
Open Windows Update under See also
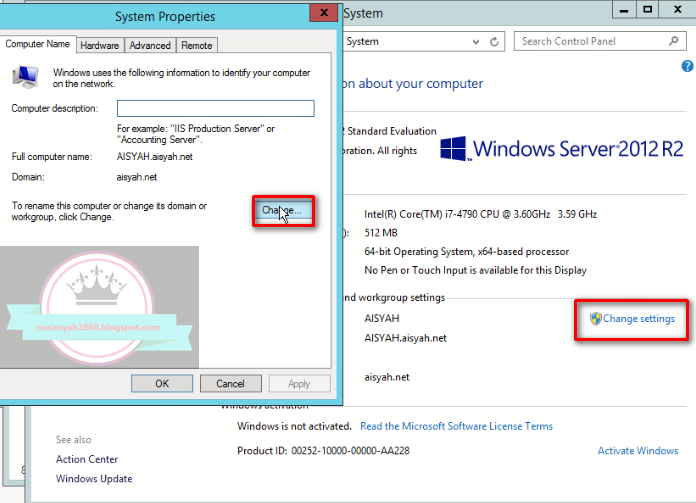point(94,479)
